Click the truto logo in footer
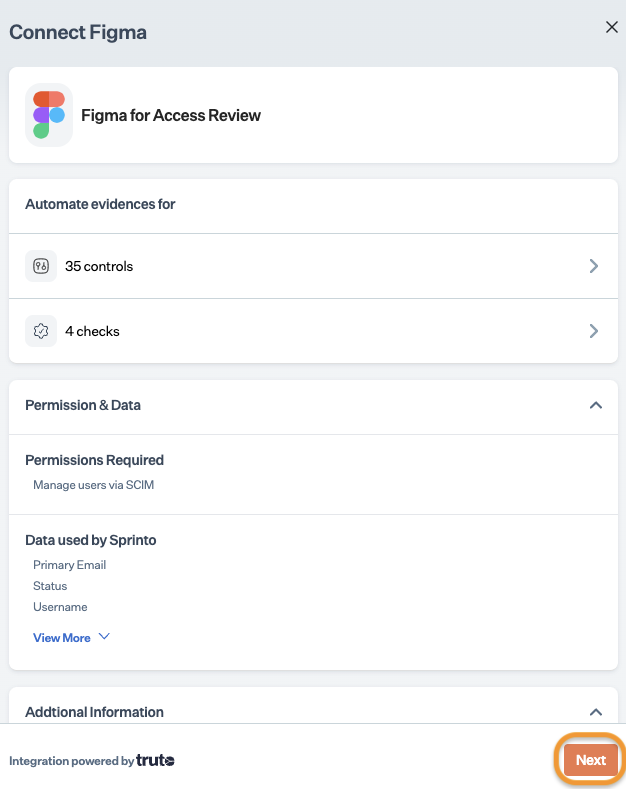The width and height of the screenshot is (626, 789). click(x=155, y=760)
